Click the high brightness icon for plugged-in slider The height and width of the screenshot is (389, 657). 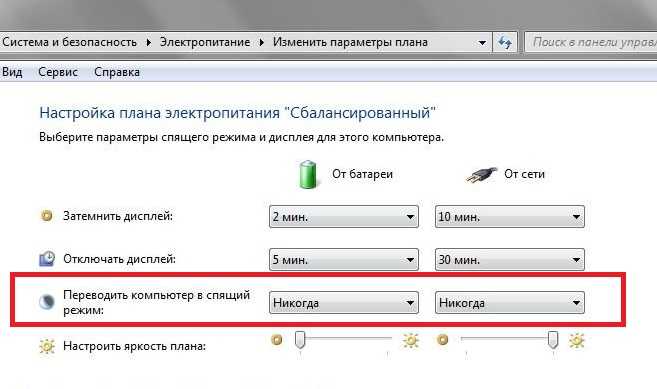point(577,340)
